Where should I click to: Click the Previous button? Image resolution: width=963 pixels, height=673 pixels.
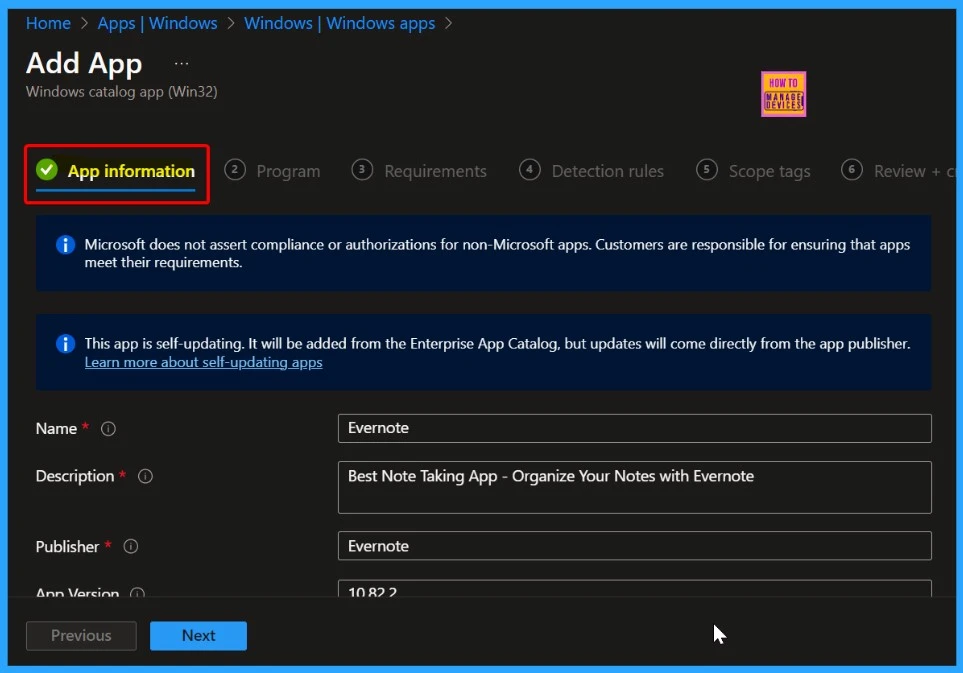81,636
